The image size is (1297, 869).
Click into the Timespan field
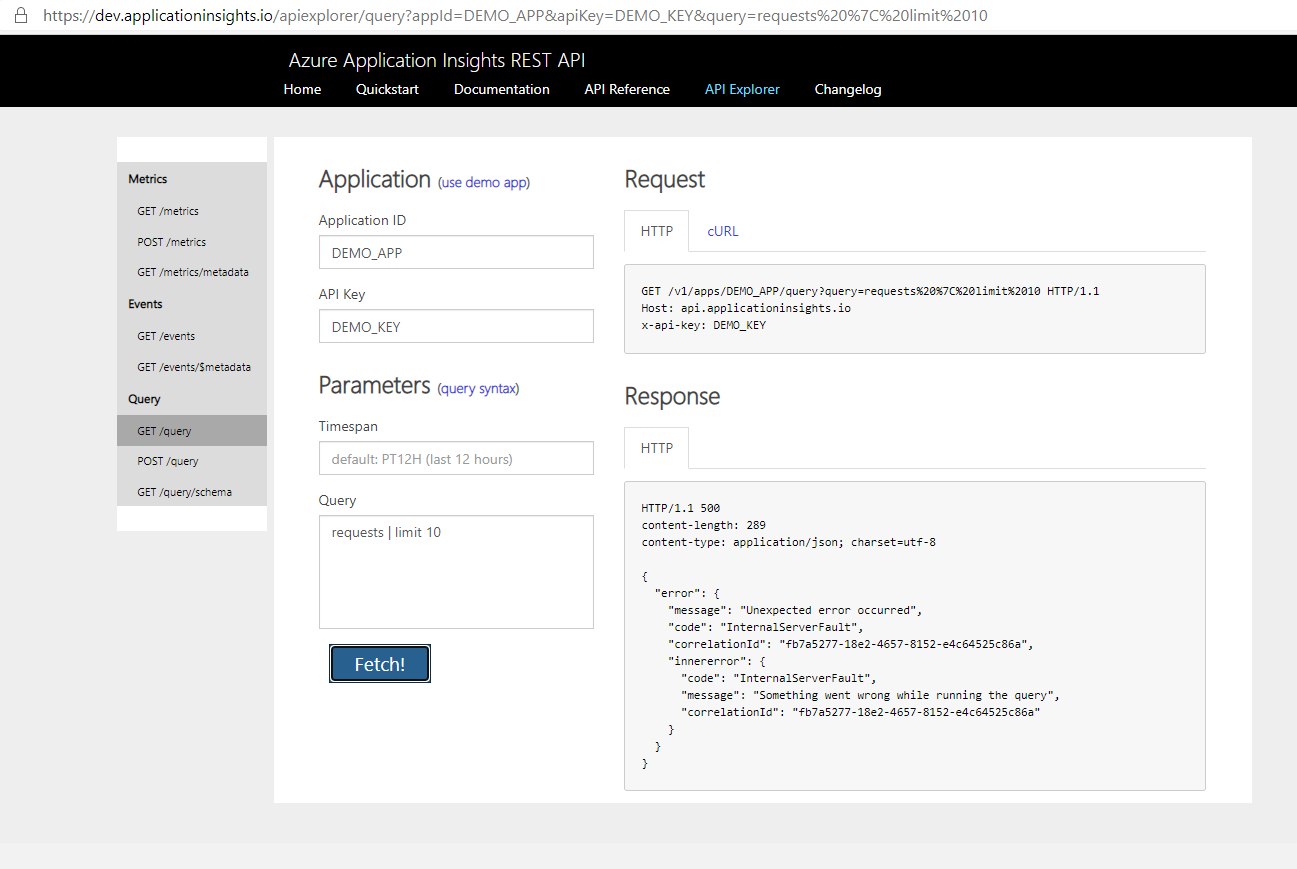456,459
